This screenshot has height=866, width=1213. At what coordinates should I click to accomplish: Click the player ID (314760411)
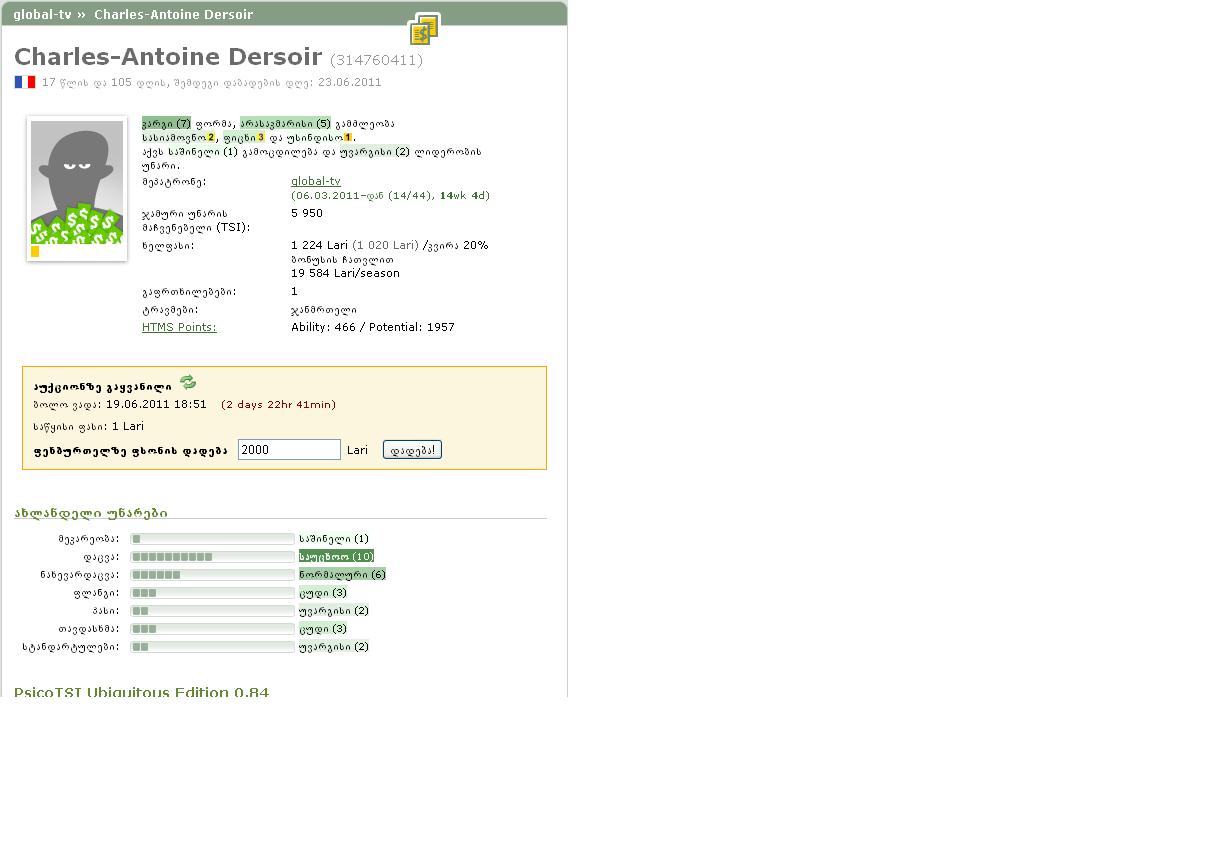377,60
